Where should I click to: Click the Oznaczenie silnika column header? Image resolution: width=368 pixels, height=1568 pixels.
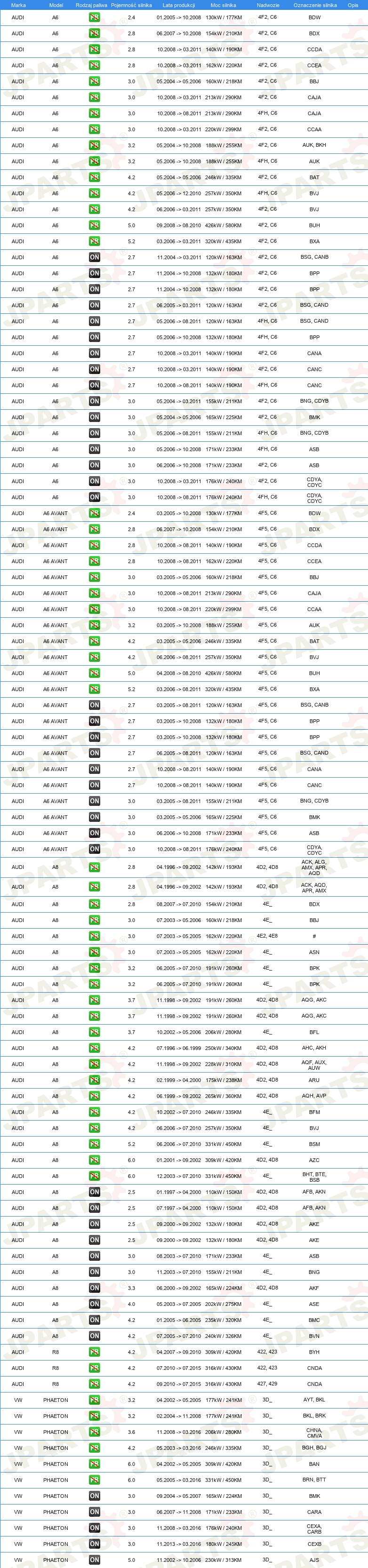[x=315, y=5]
